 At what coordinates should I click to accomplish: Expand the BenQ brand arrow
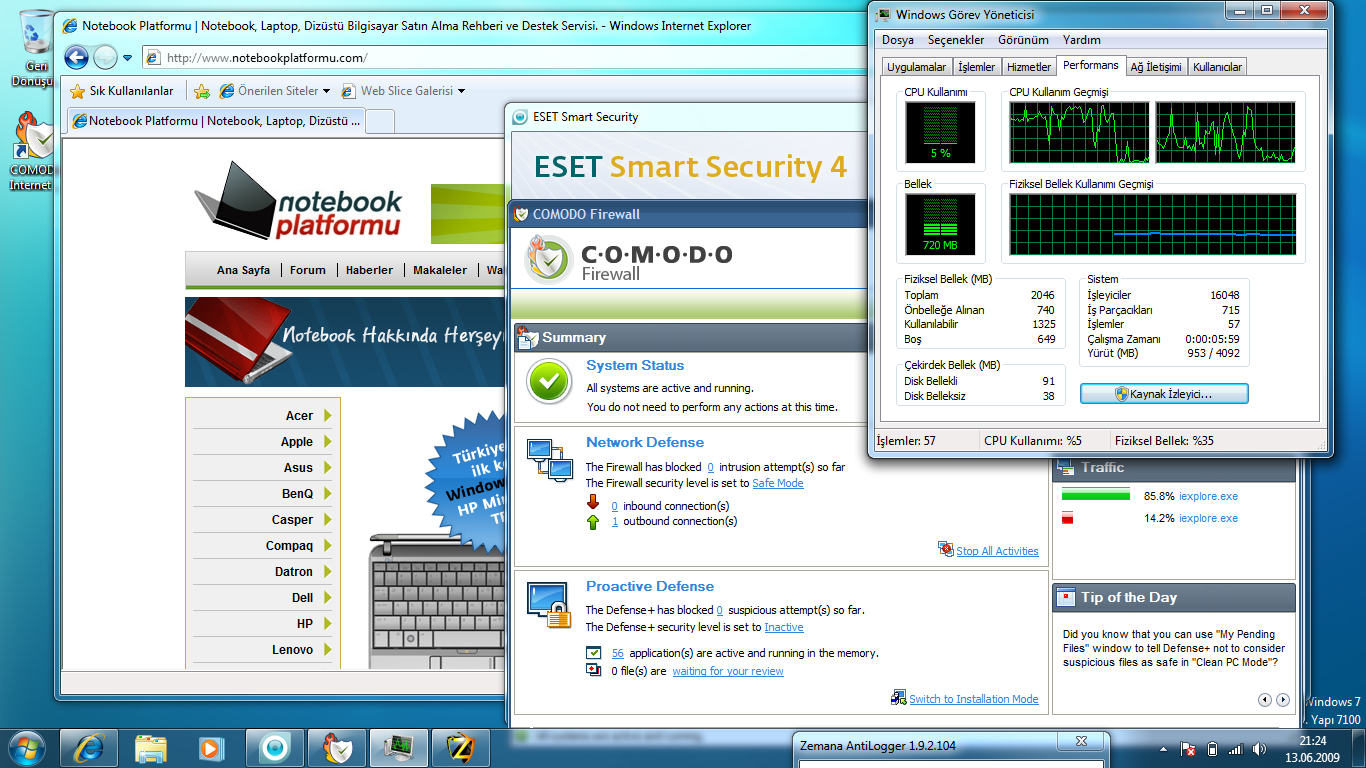click(327, 494)
